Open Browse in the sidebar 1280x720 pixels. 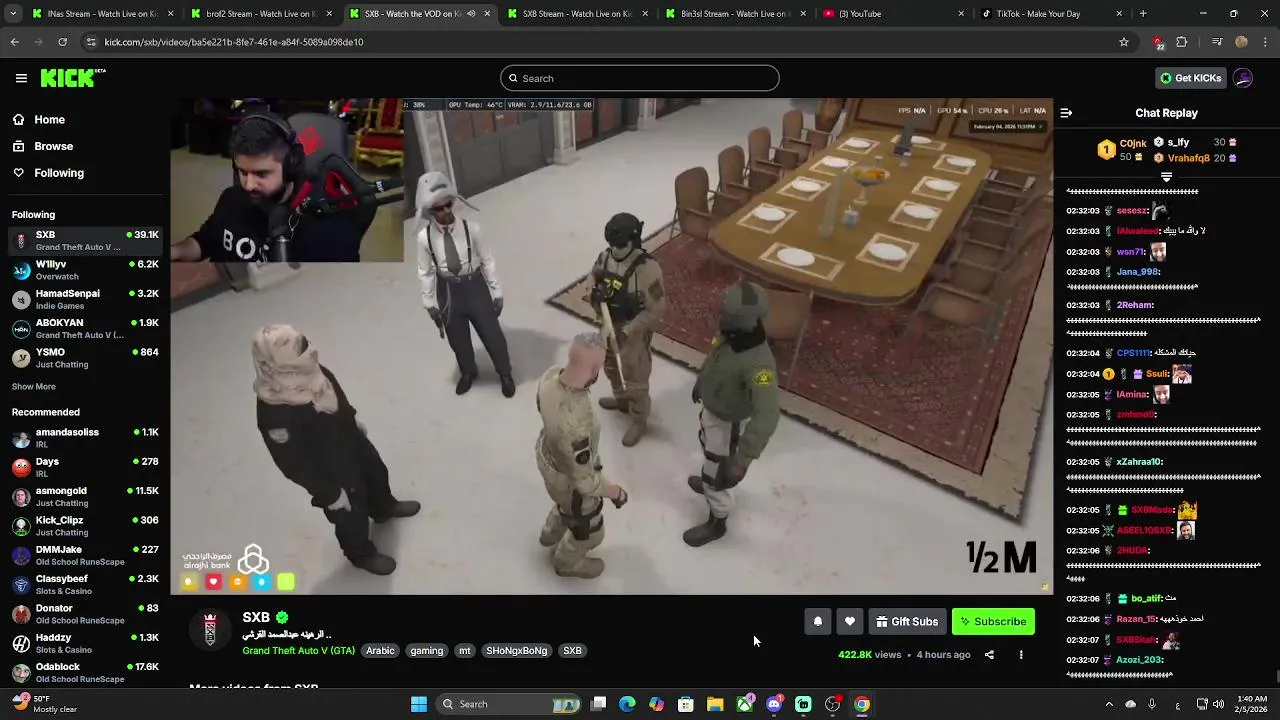[53, 146]
